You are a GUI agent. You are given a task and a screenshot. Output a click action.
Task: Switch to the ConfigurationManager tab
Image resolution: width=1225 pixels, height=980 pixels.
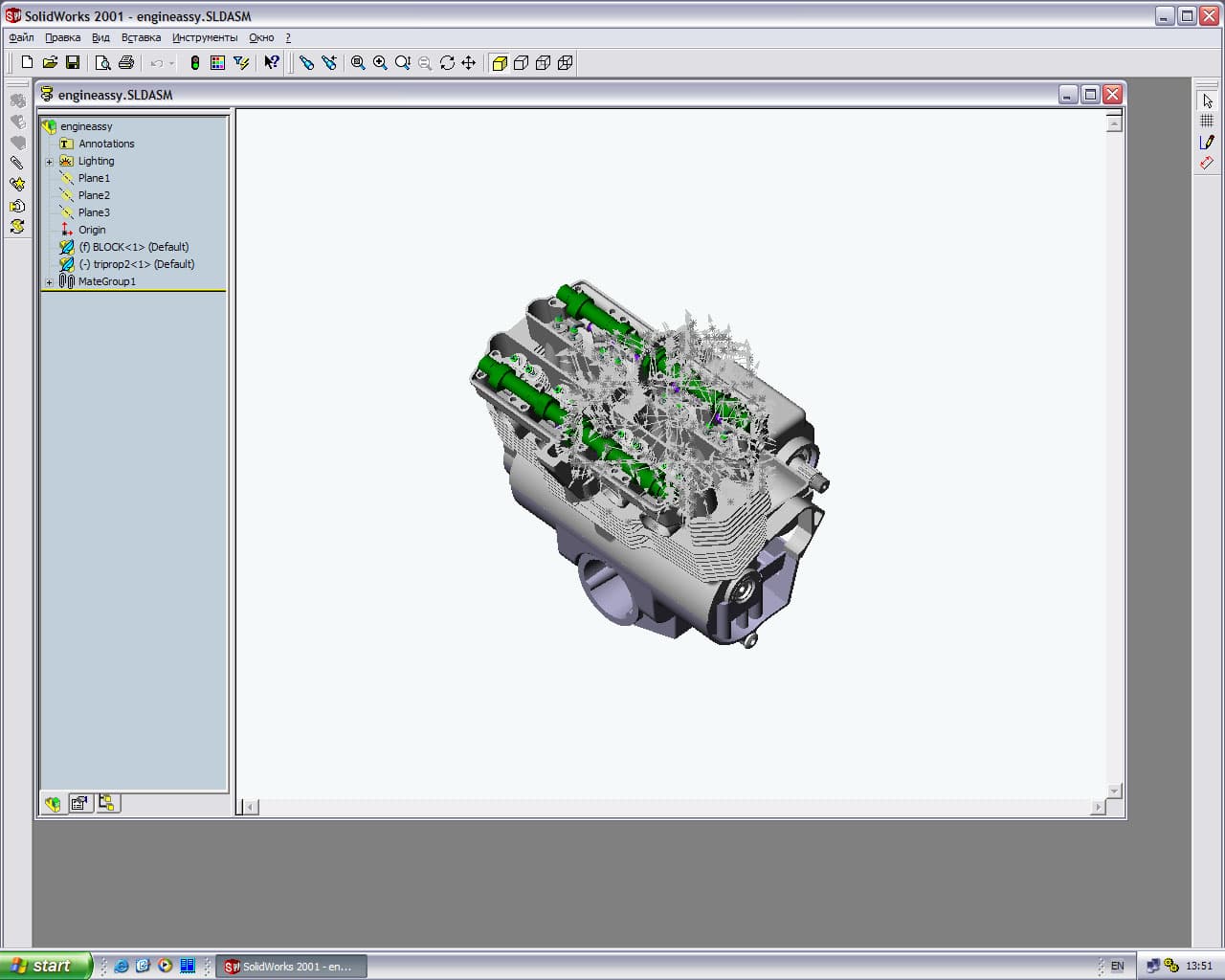[107, 804]
